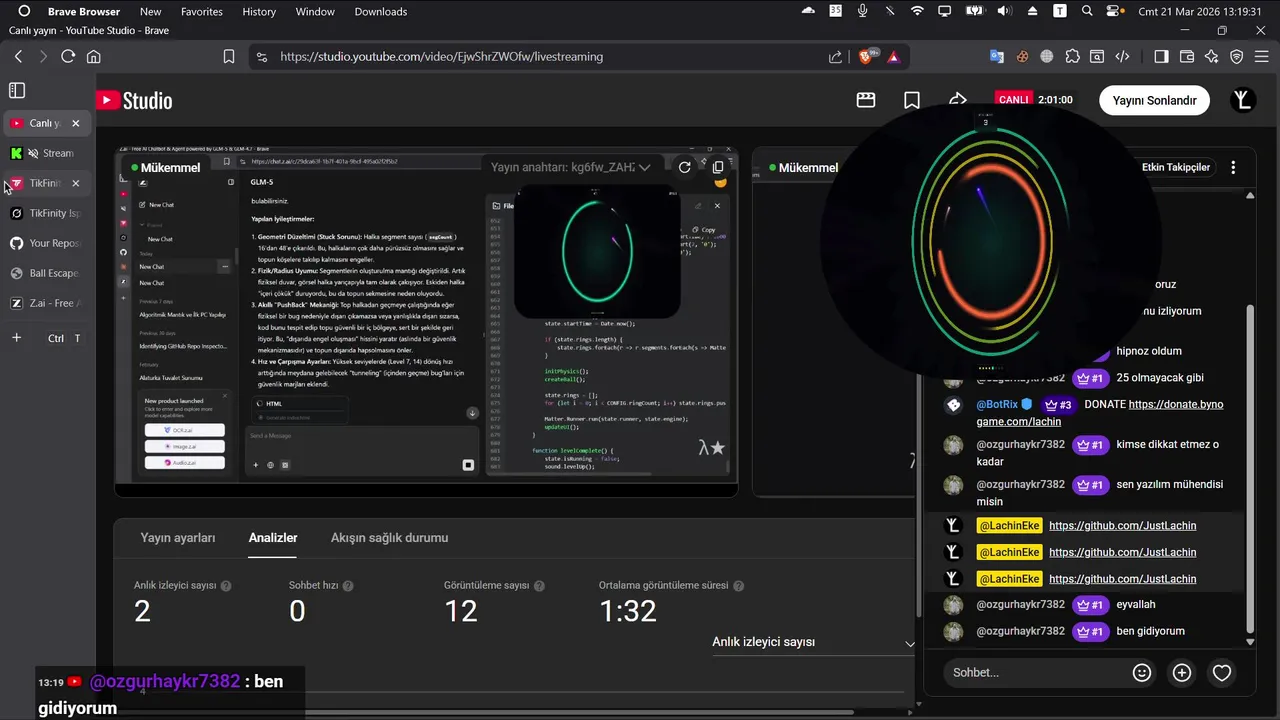The image size is (1280, 720).
Task: Switch to the Z.ai Free tab
Action: tap(47, 303)
